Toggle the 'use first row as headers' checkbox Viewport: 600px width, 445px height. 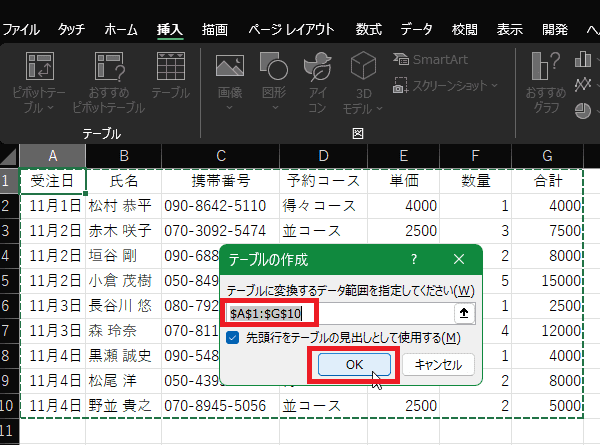pos(232,338)
